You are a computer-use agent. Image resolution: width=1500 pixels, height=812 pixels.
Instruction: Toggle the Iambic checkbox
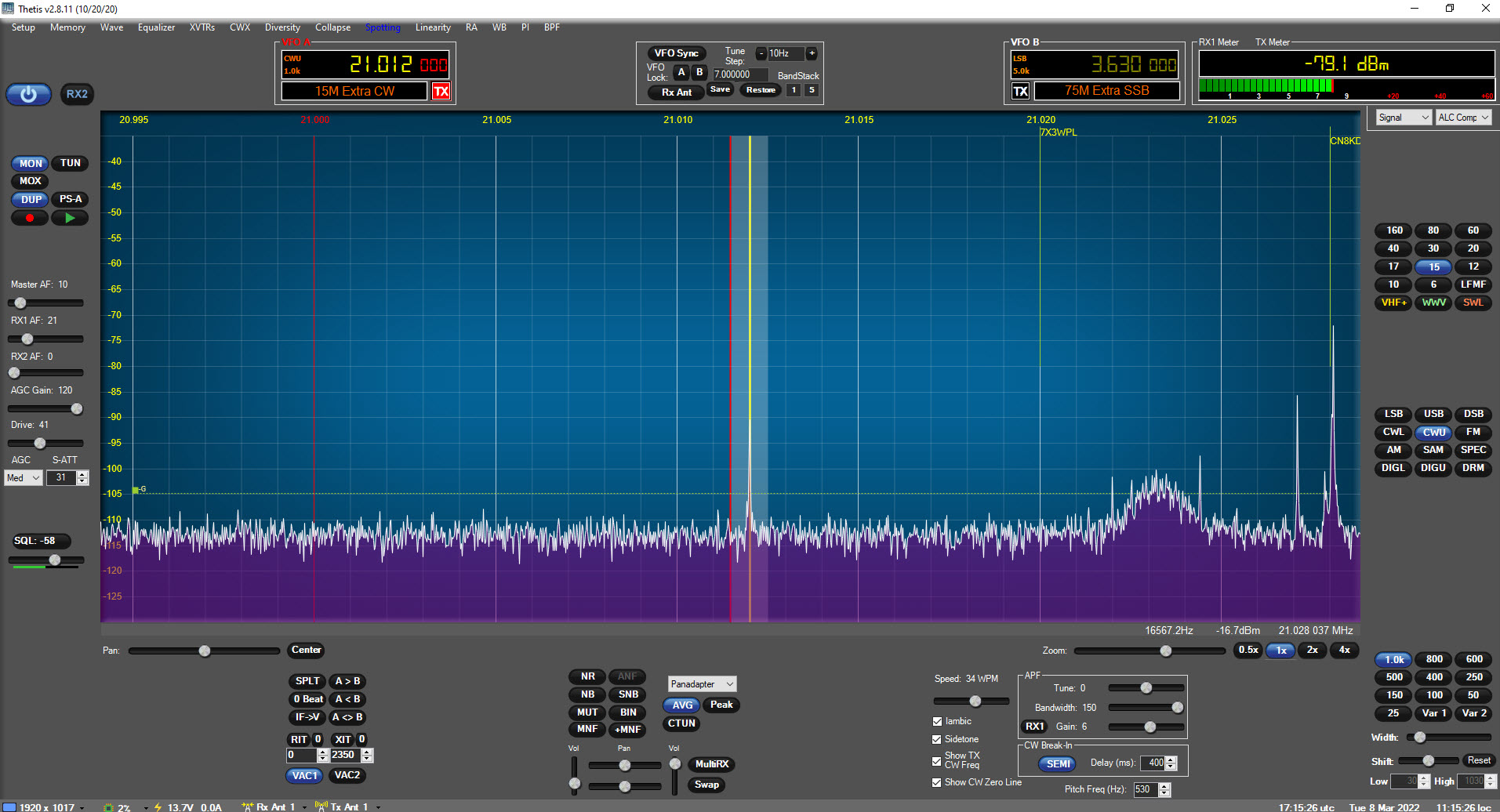pos(937,721)
